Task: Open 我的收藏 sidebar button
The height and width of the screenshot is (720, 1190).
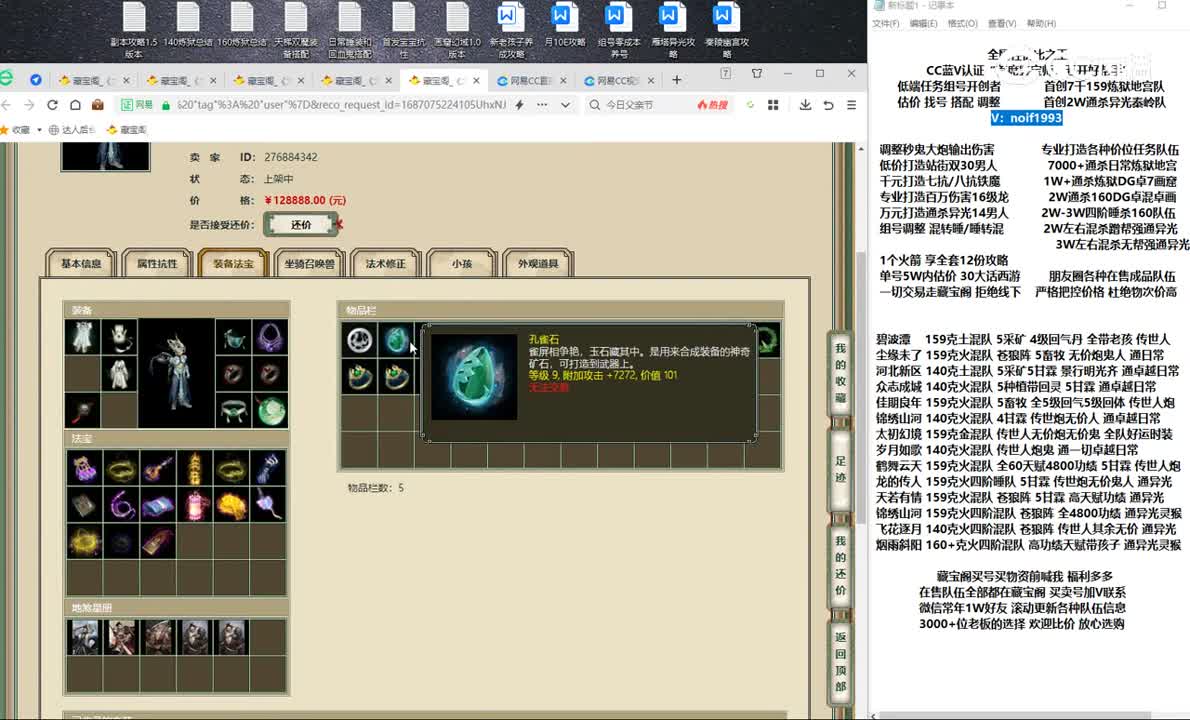Action: [840, 372]
